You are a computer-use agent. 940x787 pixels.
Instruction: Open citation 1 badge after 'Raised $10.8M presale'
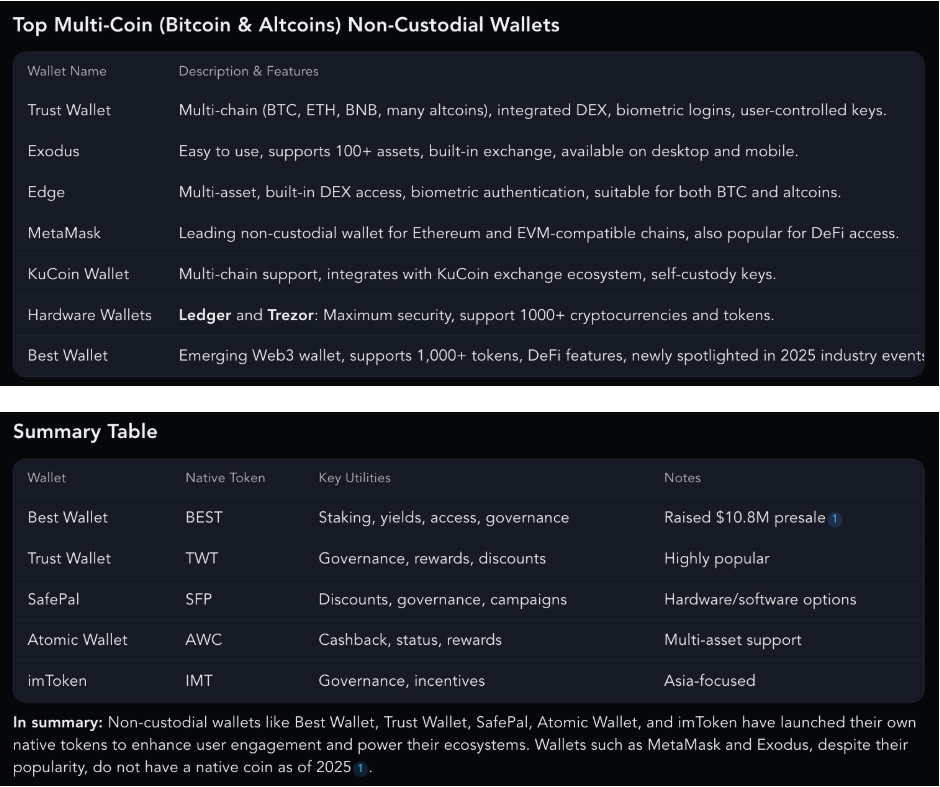(x=835, y=519)
